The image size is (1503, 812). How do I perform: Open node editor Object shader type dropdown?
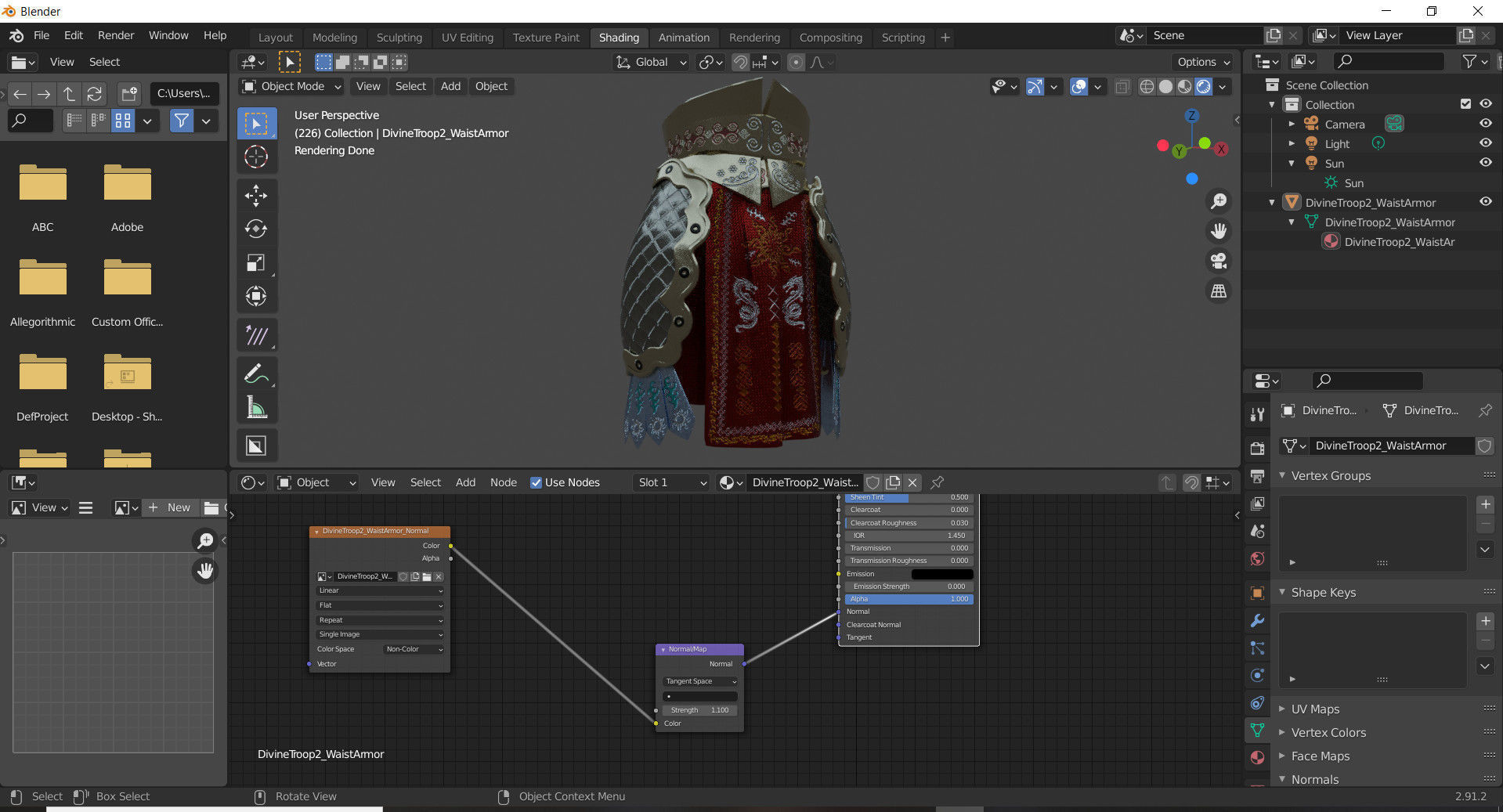(316, 482)
